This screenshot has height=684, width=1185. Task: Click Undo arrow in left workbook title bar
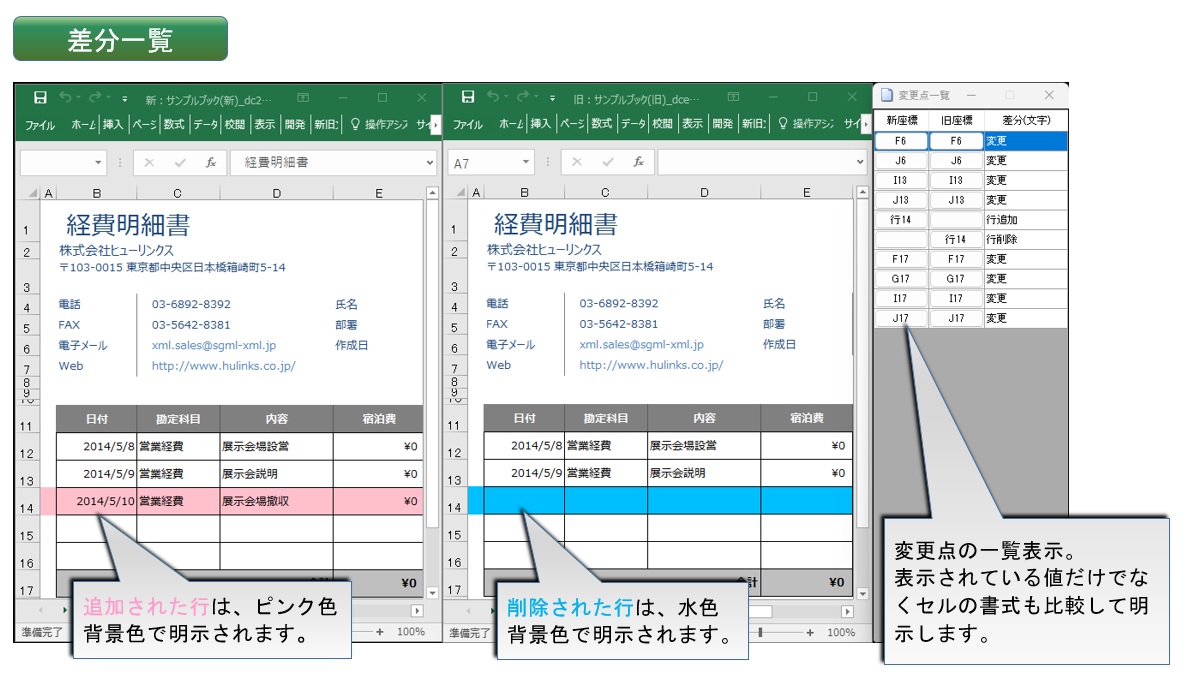pos(66,98)
